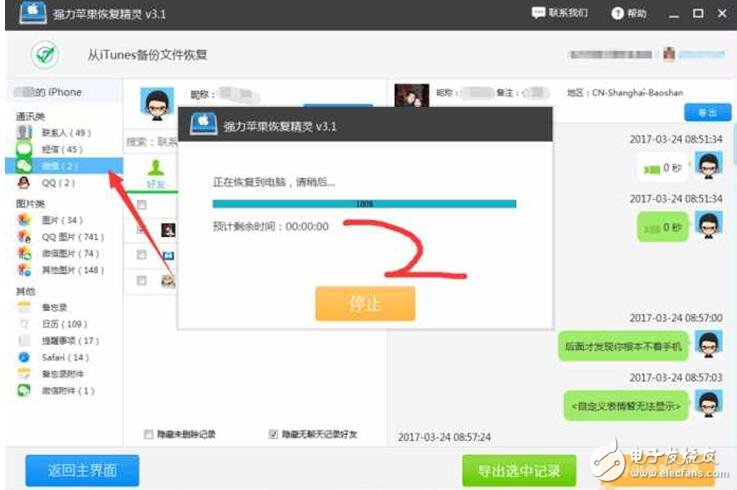
Task: Switch to the 好友 friends tab
Action: 156,174
